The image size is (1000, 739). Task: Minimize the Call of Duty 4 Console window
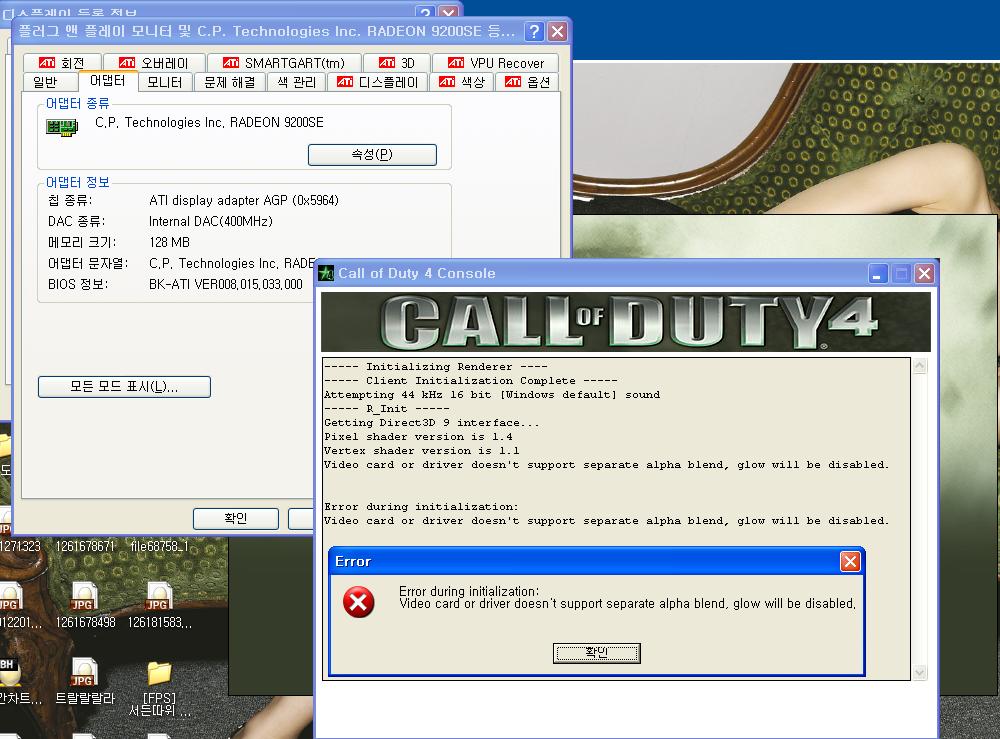[878, 274]
